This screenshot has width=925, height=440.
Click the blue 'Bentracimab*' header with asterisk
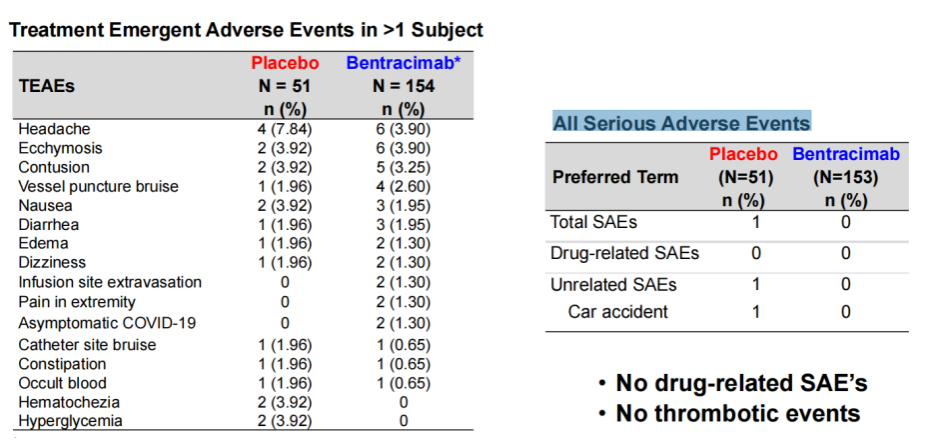(403, 63)
